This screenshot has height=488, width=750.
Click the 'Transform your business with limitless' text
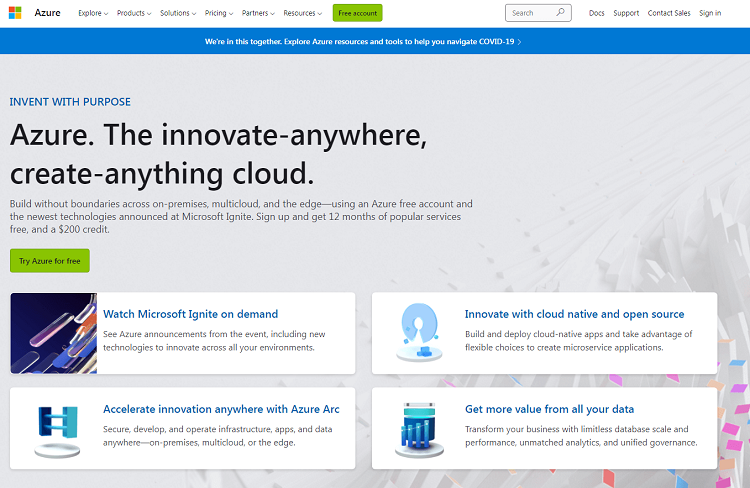pos(581,436)
